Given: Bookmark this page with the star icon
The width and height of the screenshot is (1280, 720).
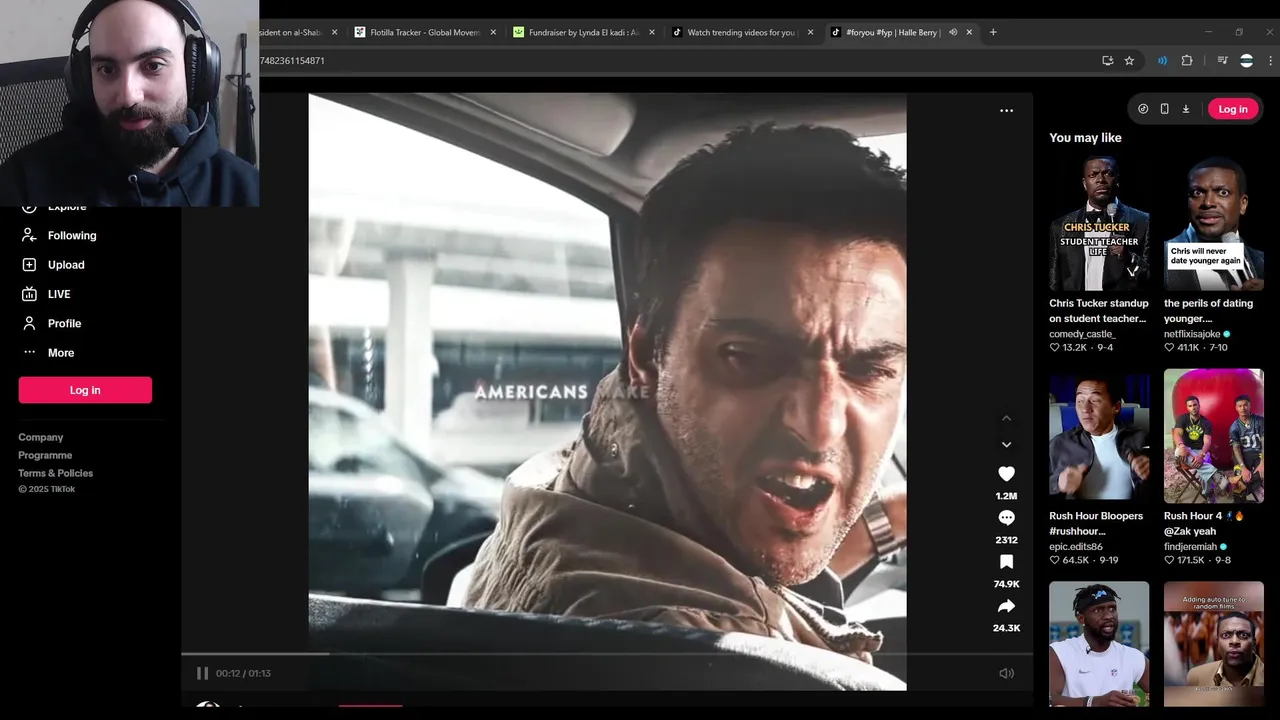Looking at the screenshot, I should (x=1129, y=61).
